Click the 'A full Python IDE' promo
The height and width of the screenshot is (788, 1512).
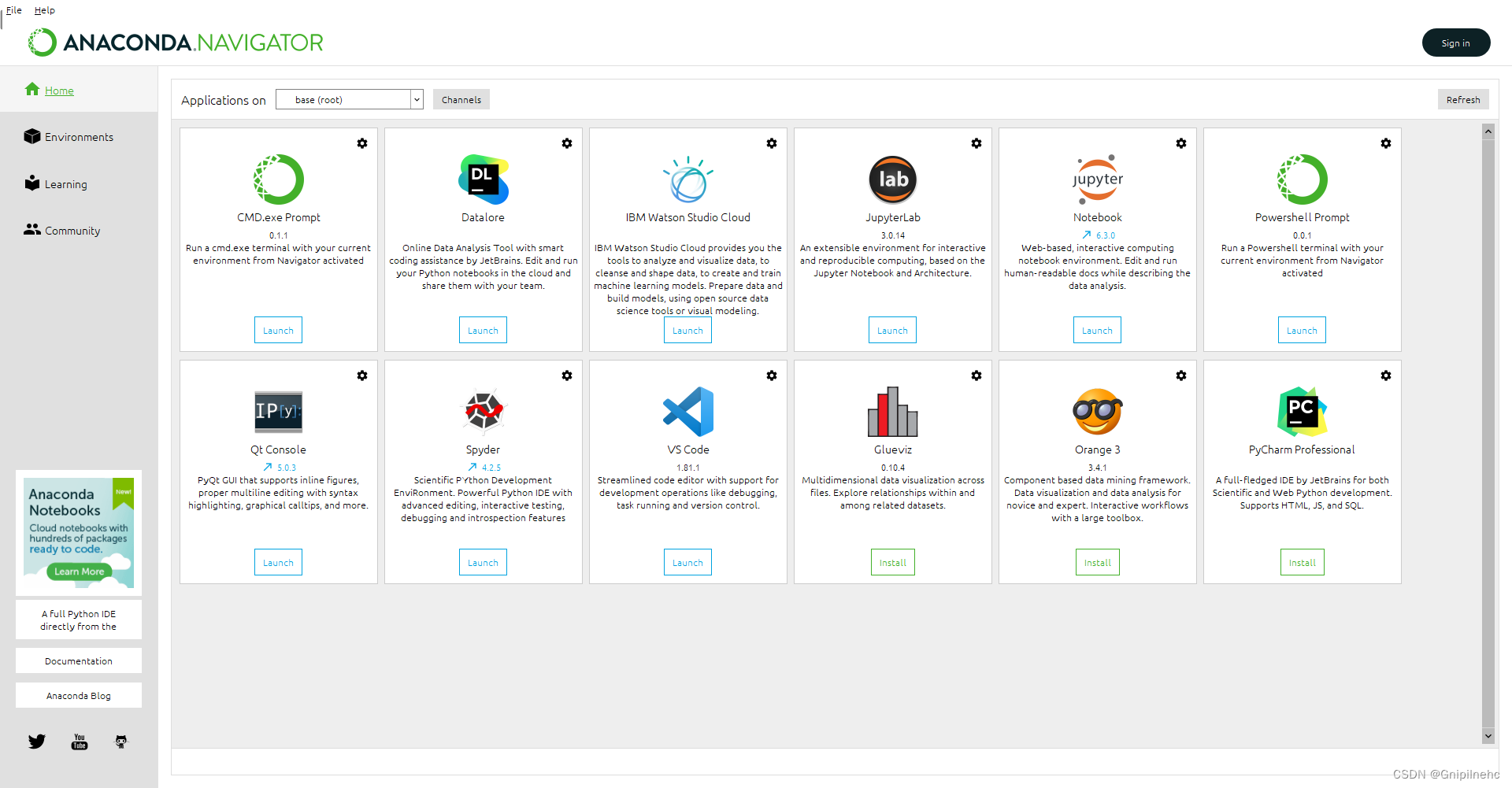pos(79,620)
